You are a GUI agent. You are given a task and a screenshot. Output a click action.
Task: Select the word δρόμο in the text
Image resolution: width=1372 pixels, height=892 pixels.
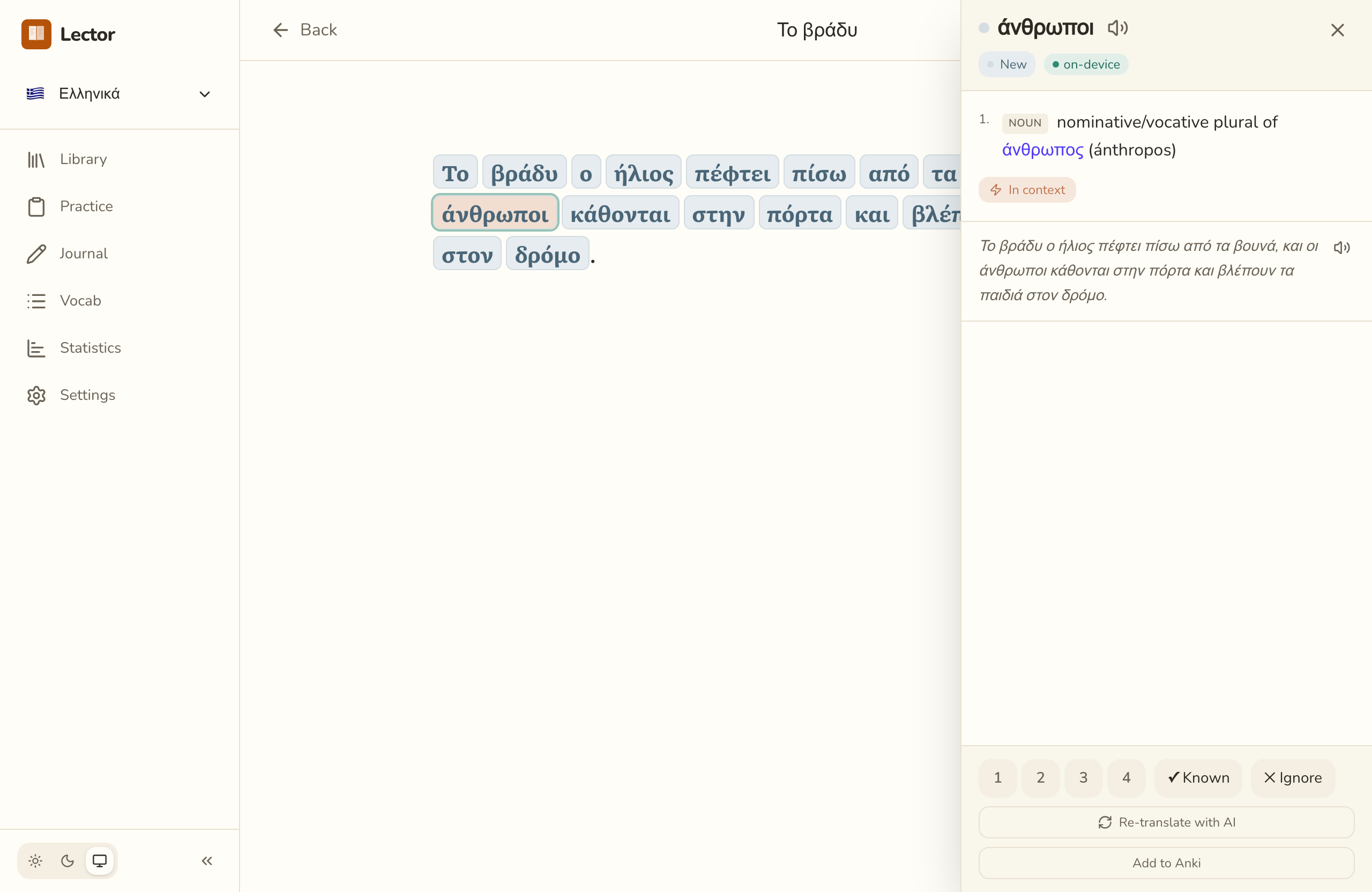pos(548,254)
